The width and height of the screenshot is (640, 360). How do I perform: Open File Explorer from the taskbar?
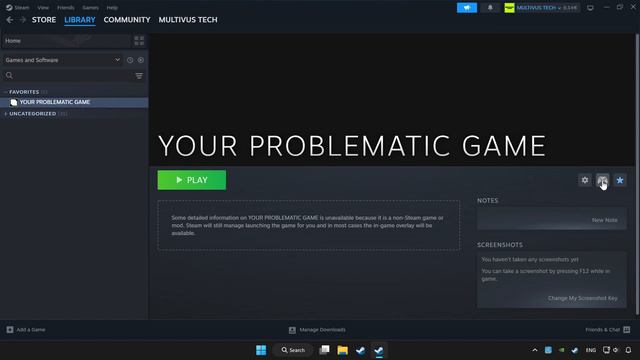click(342, 350)
